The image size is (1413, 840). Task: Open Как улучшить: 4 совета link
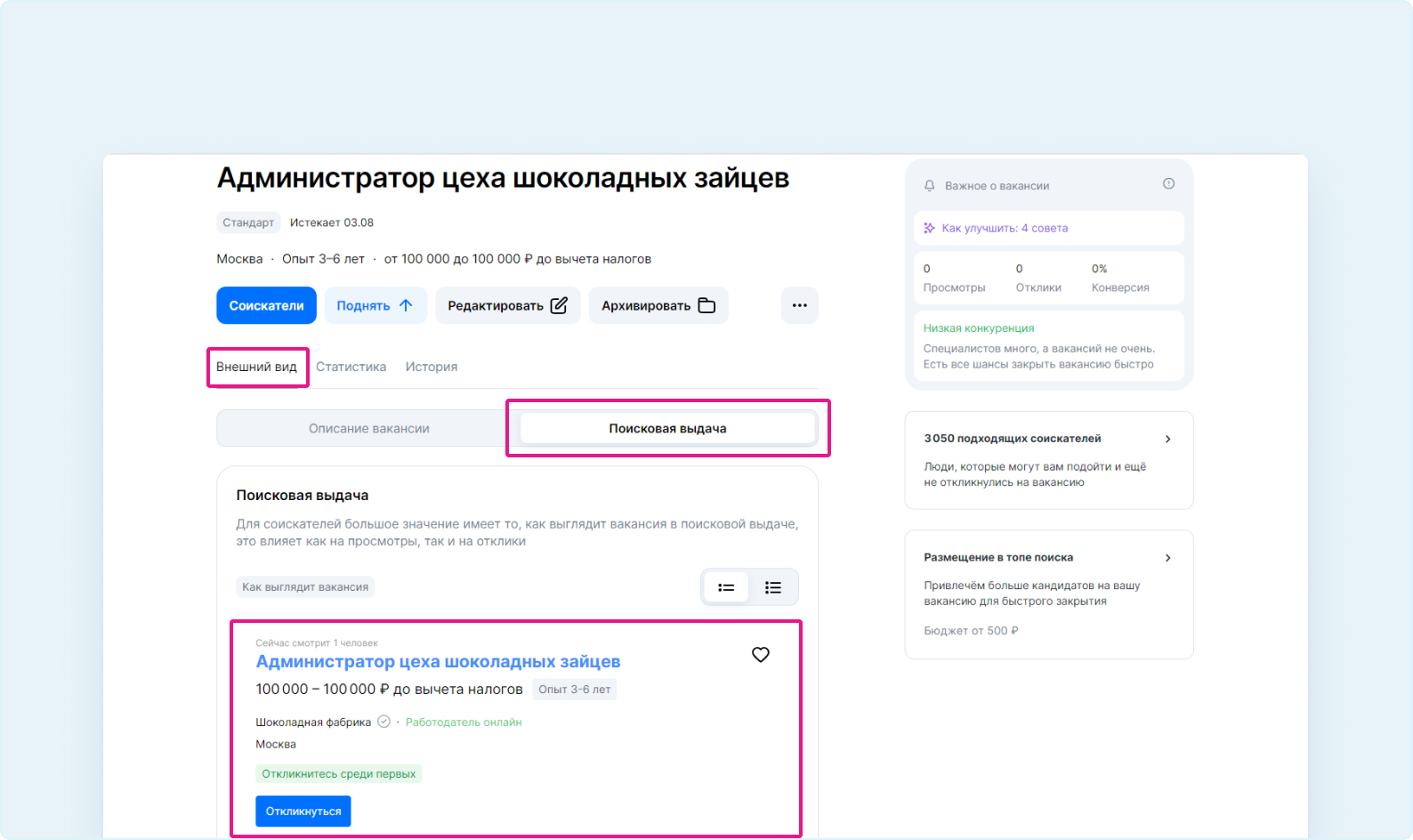(x=1005, y=228)
